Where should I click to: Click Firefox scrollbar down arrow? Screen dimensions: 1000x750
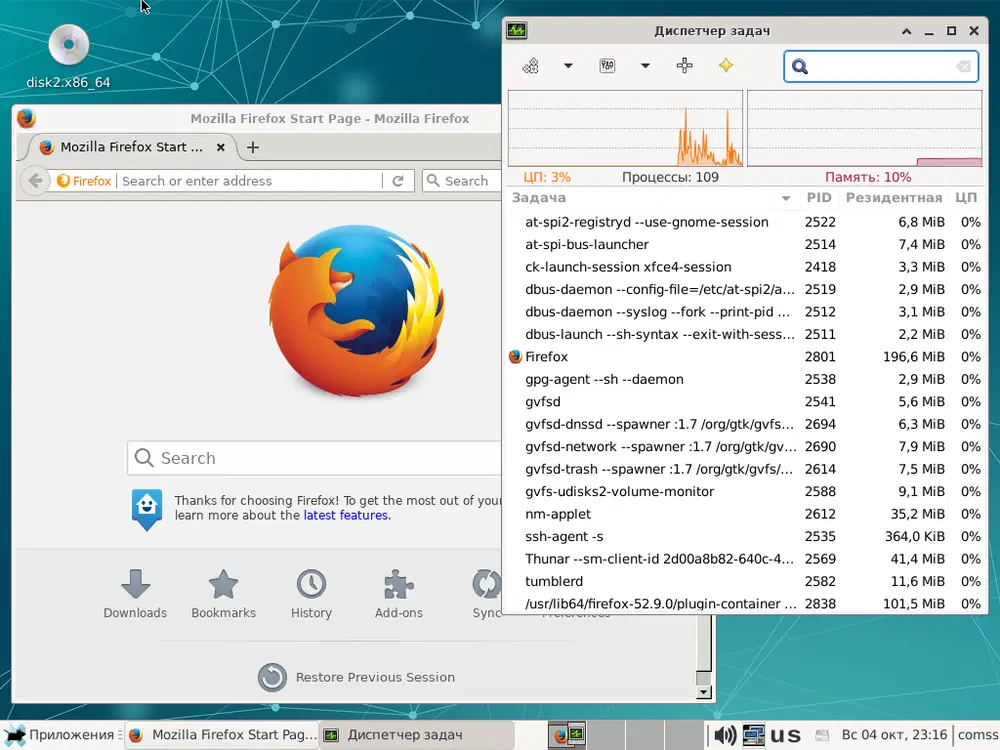pos(703,693)
